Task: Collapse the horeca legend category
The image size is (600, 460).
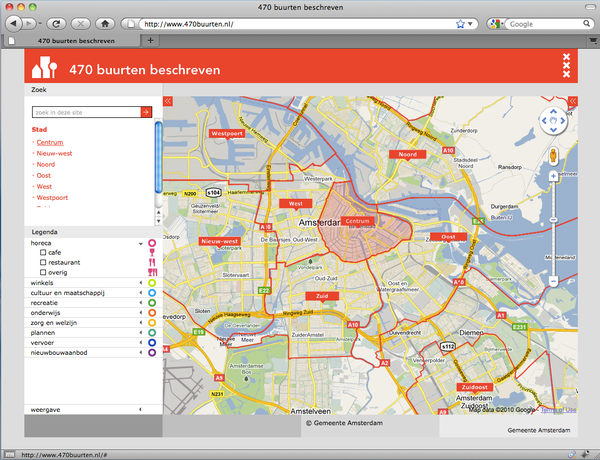Action: click(140, 243)
